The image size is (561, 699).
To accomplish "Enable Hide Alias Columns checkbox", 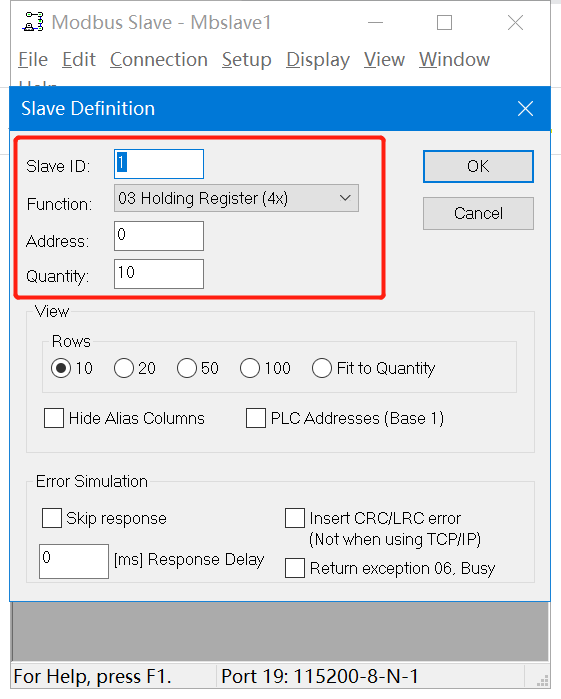I will tap(54, 418).
